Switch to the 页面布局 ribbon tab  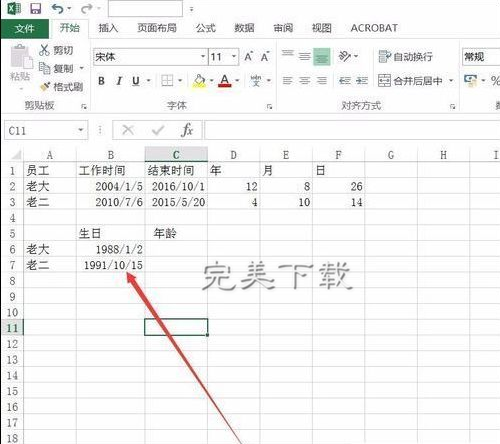(157, 28)
